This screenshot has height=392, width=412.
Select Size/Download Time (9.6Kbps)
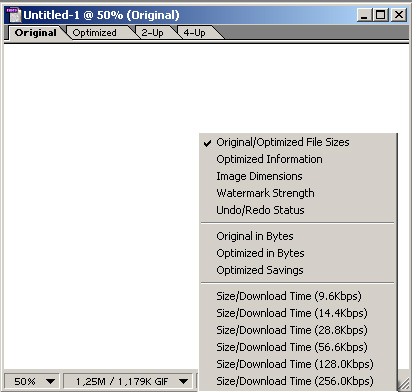click(298, 296)
